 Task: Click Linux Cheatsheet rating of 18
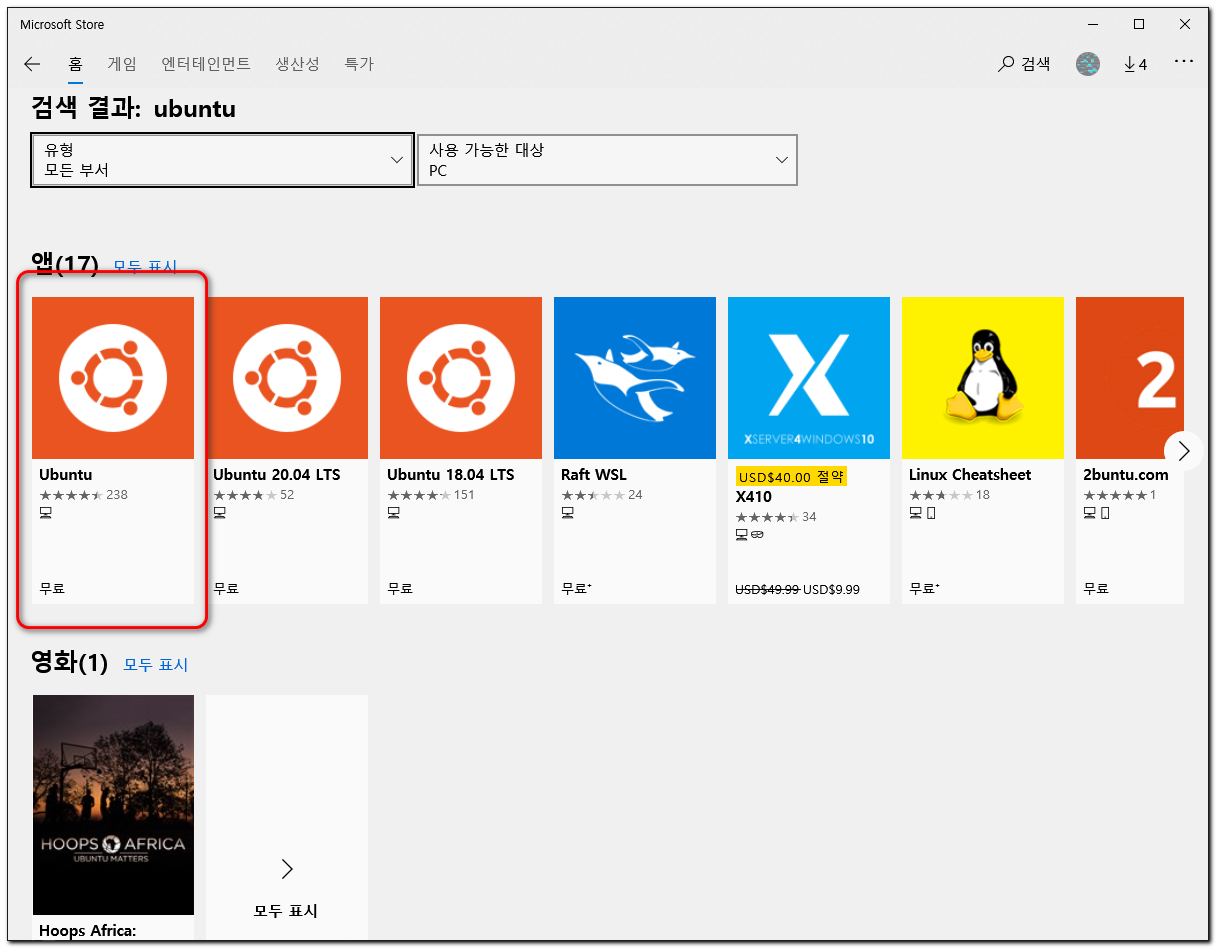click(x=949, y=495)
